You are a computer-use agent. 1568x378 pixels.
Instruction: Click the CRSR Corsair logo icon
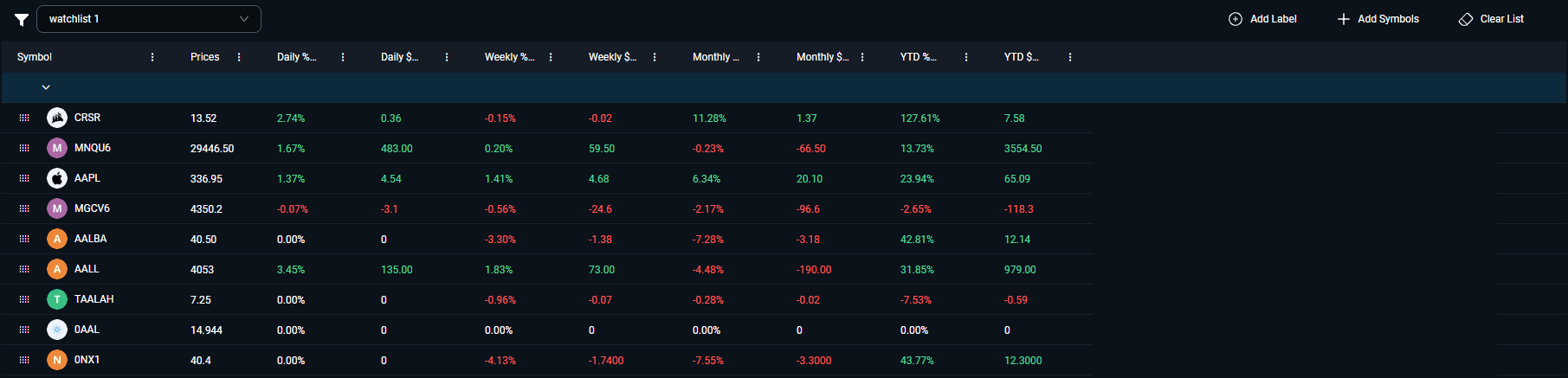pos(57,118)
